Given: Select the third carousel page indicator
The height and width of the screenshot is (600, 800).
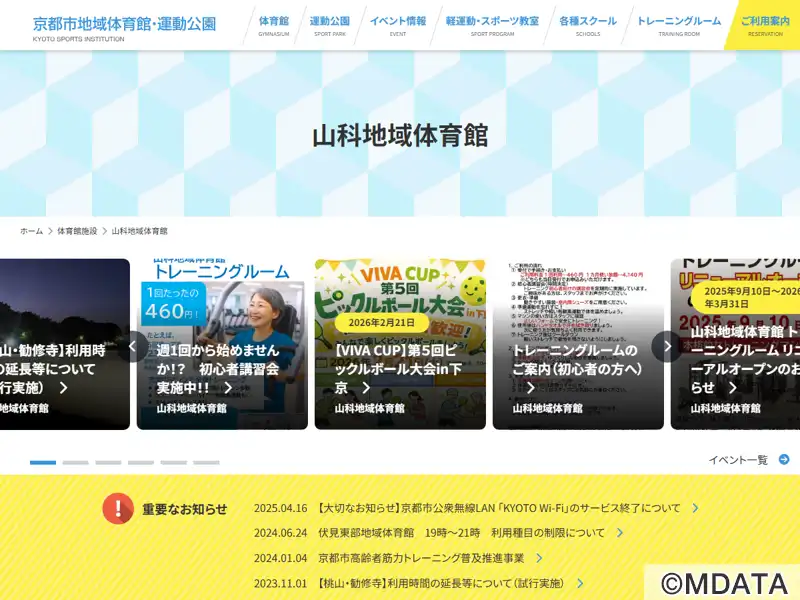Looking at the screenshot, I should coord(108,463).
